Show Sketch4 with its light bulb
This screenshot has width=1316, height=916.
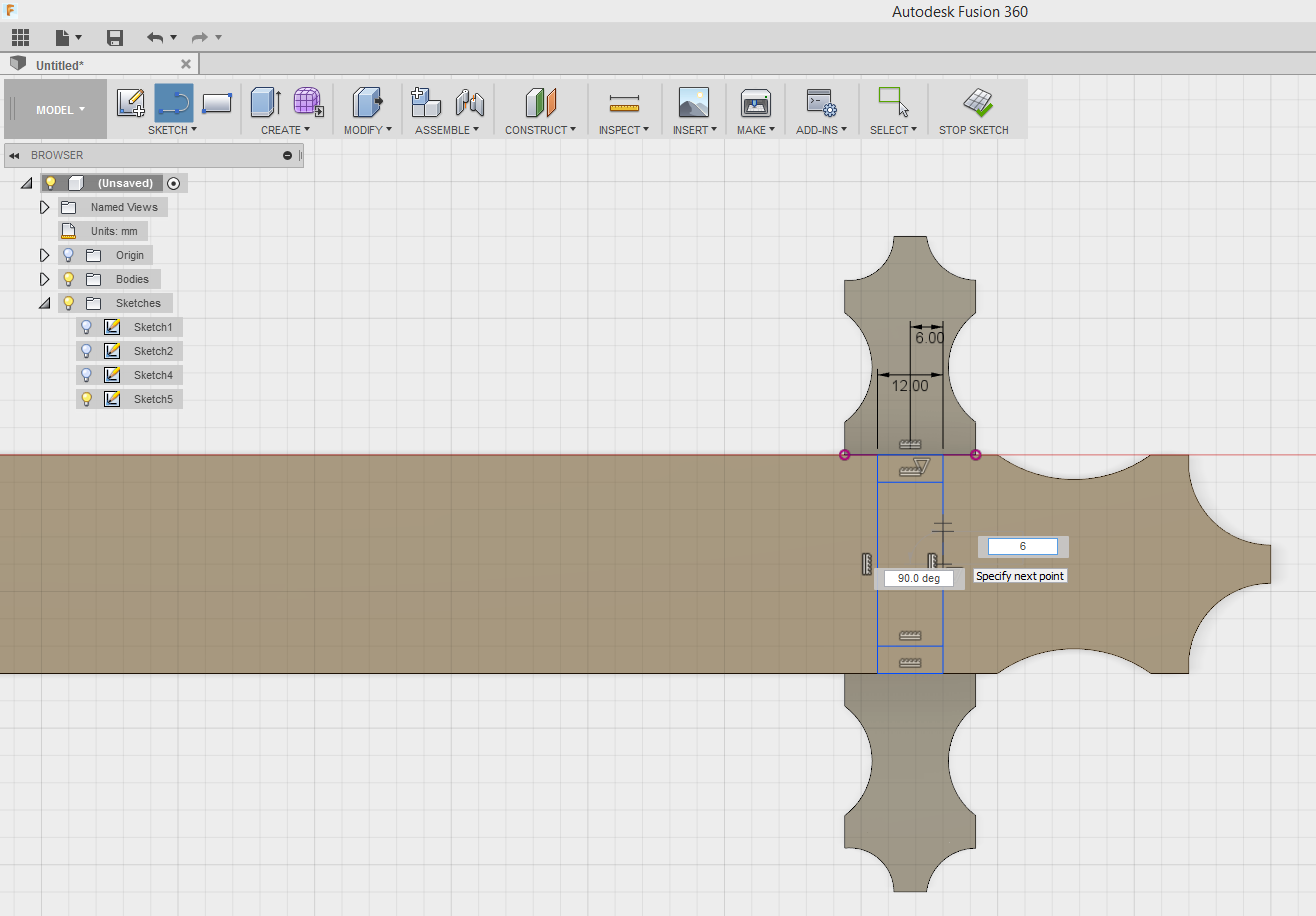tap(87, 375)
